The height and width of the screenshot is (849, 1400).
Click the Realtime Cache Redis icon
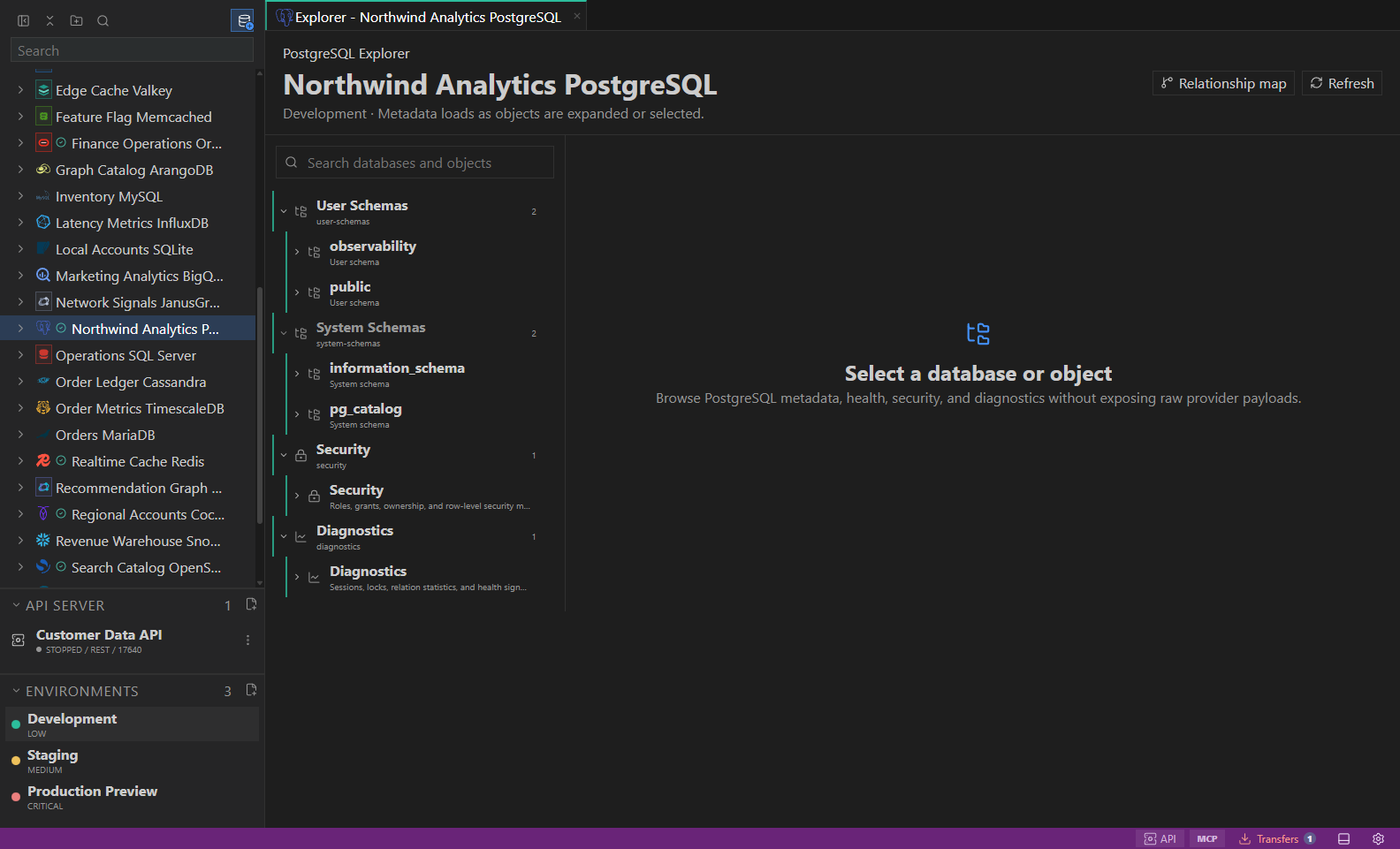43,461
